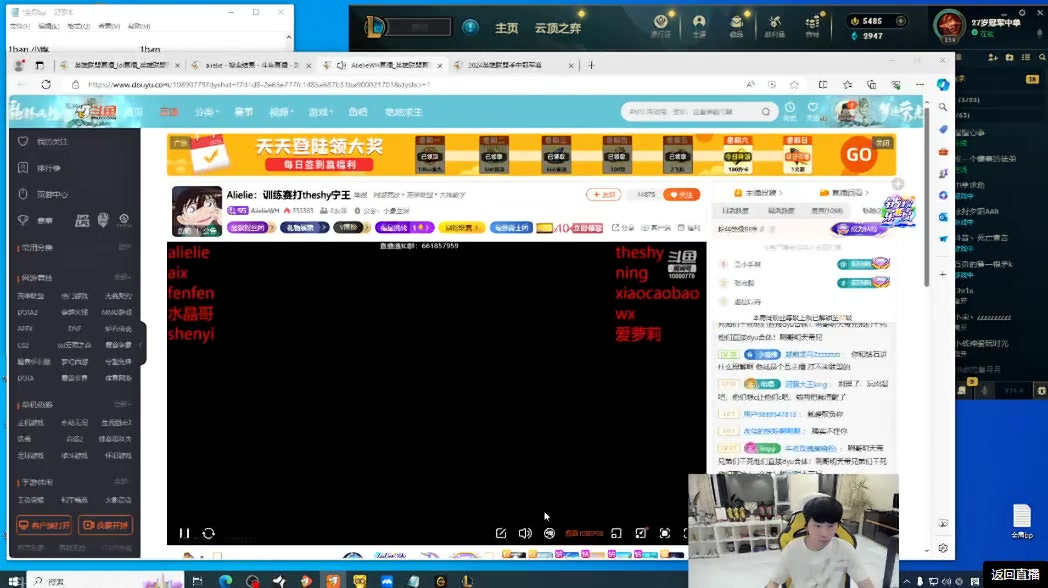The height and width of the screenshot is (588, 1048).
Task: Collapse the Douyu left sidebar handle
Action: [x=142, y=343]
